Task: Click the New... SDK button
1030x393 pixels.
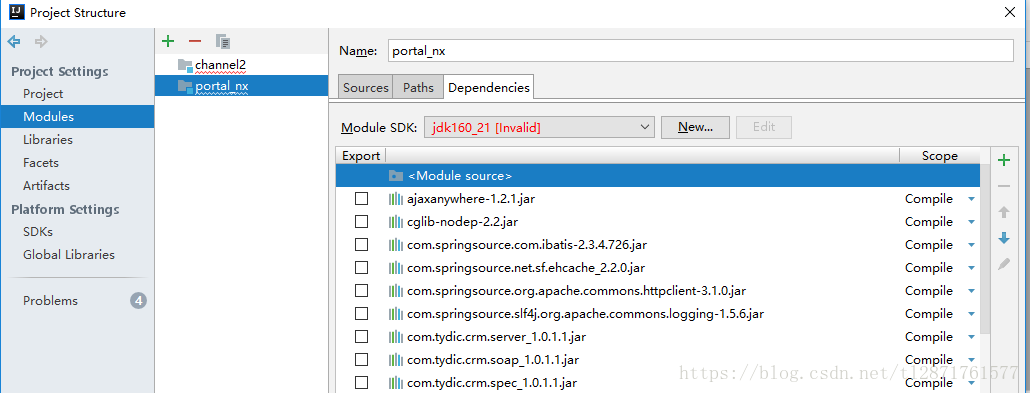Action: tap(695, 127)
